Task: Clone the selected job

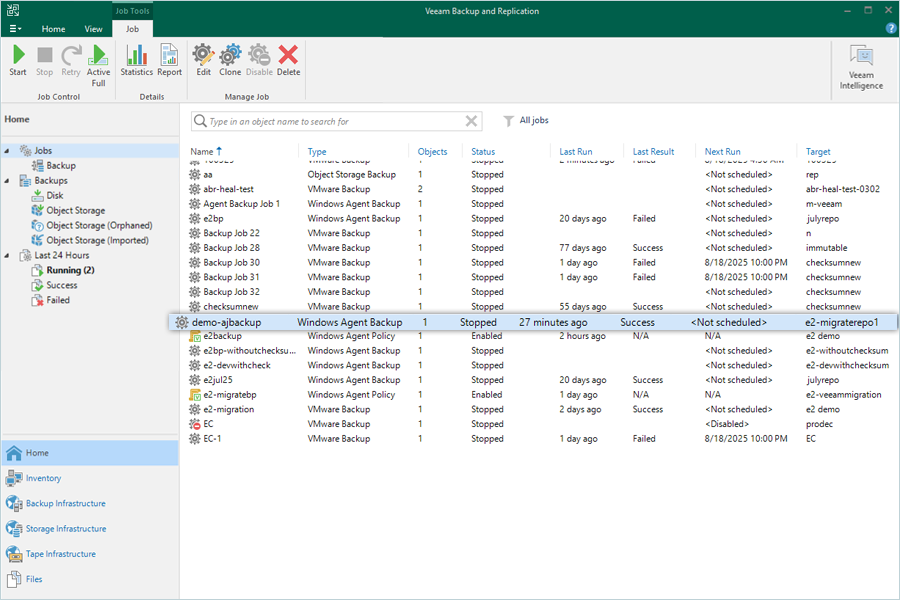Action: [230, 60]
